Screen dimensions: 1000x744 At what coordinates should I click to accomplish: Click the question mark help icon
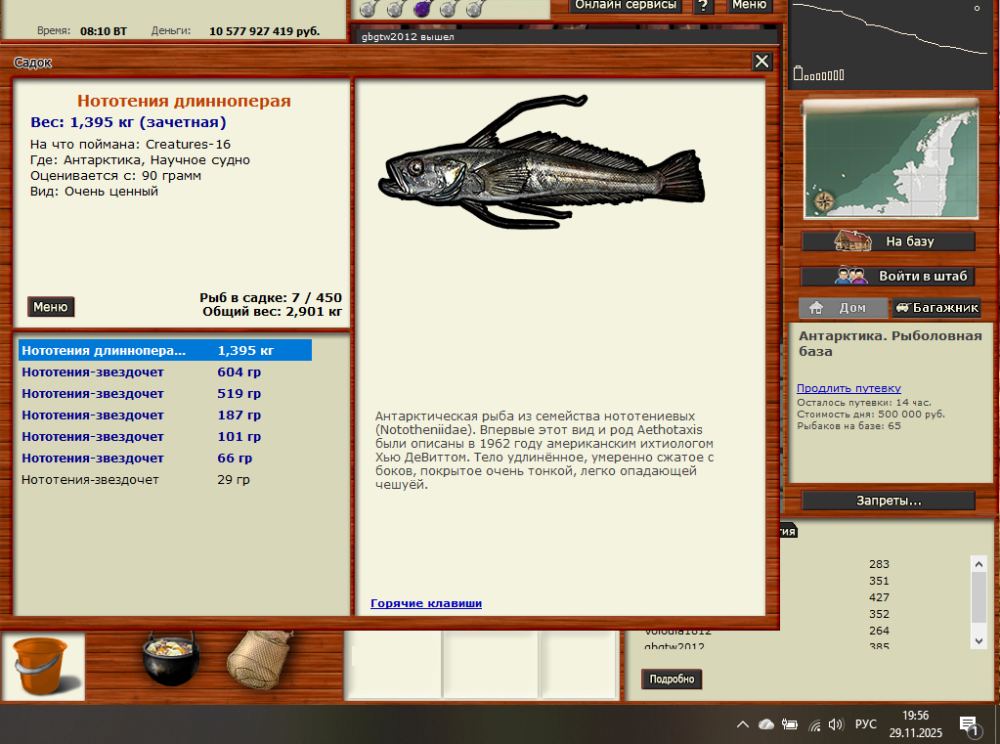[x=706, y=5]
